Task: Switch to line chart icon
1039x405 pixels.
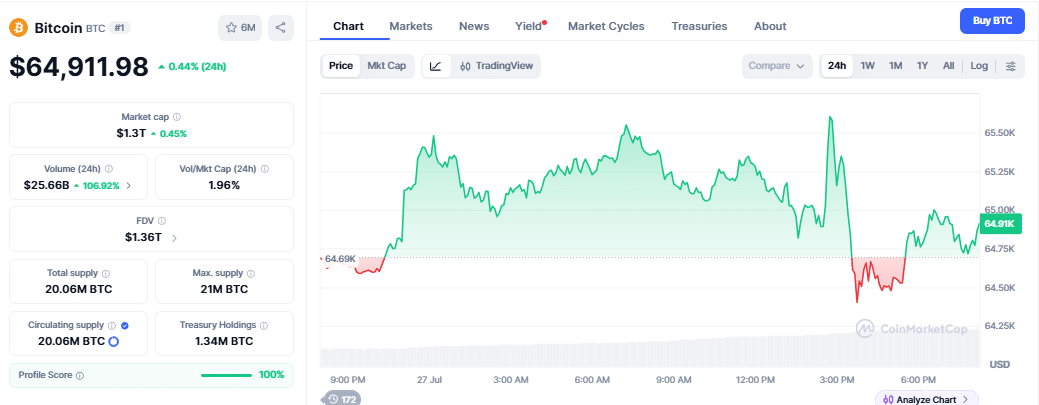Action: [436, 66]
